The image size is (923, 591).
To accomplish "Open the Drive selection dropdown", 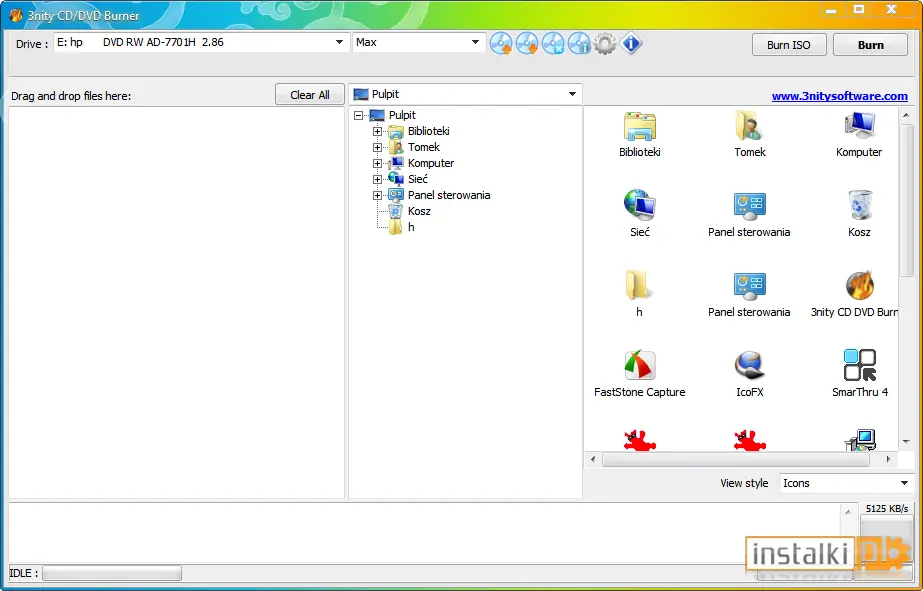I will (x=200, y=42).
